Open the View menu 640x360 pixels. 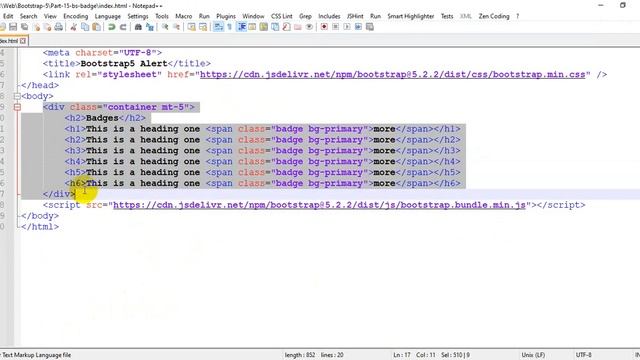50,16
